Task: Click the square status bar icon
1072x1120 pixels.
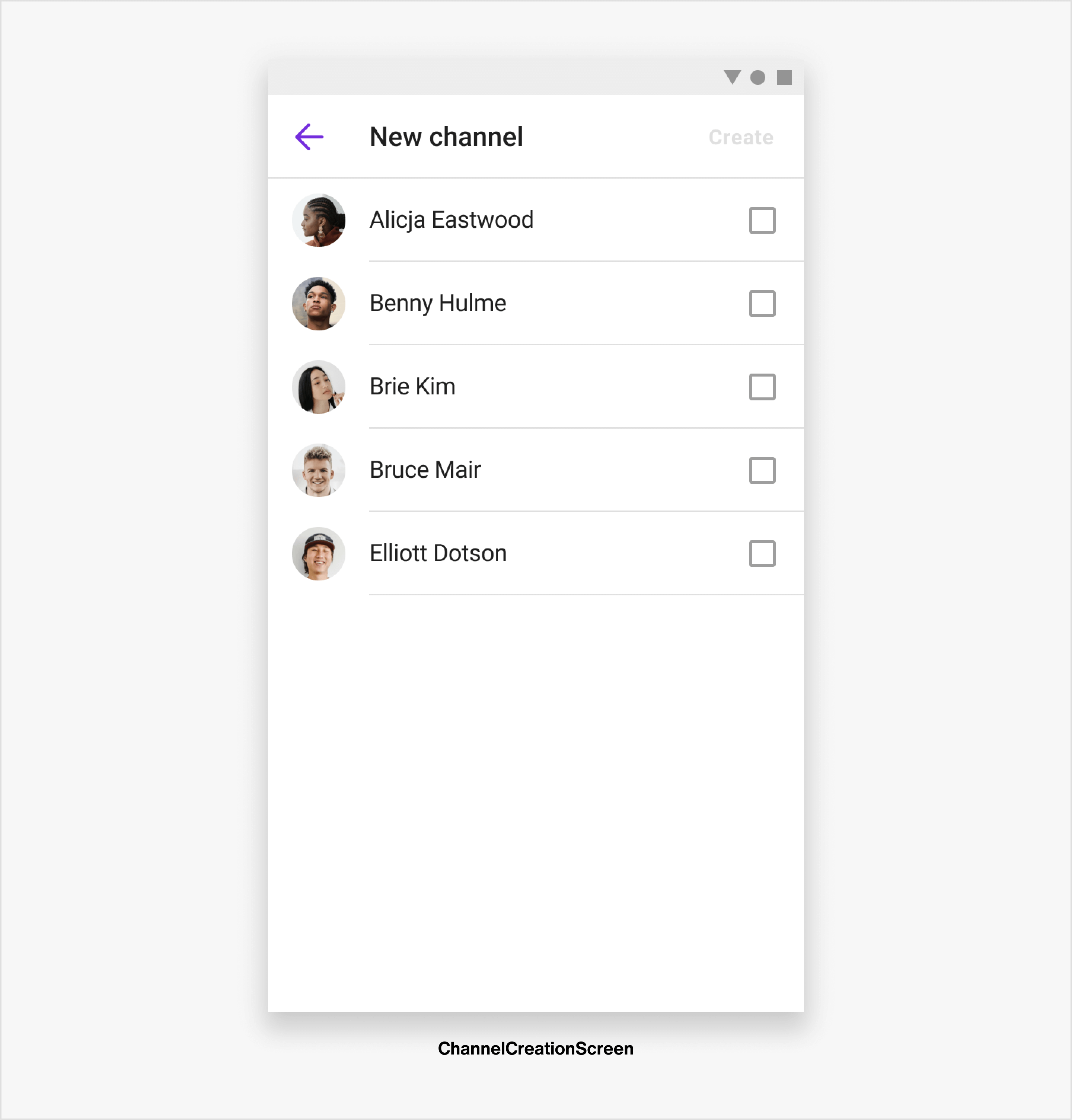Action: [x=785, y=78]
